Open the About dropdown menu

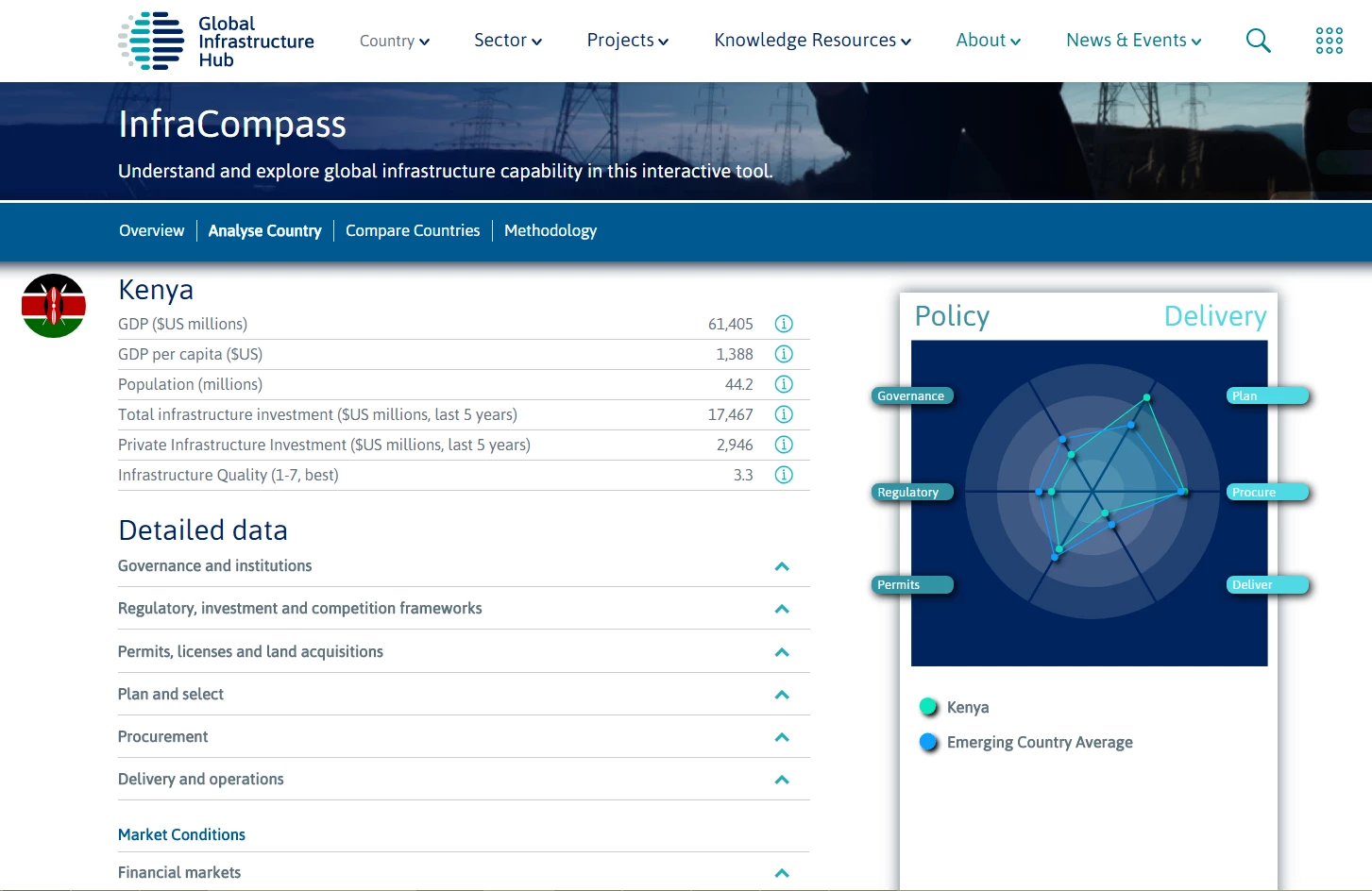tap(989, 41)
